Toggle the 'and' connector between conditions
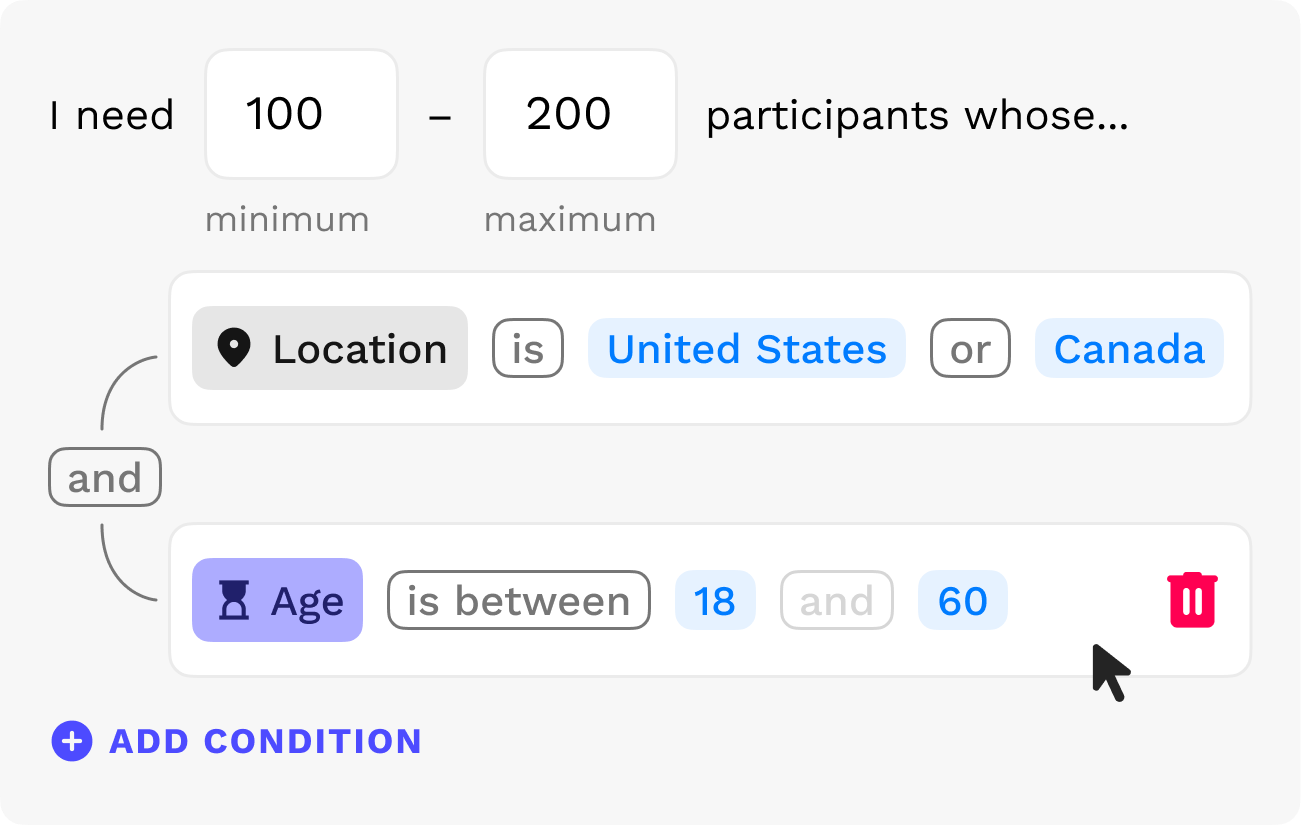 [x=105, y=477]
